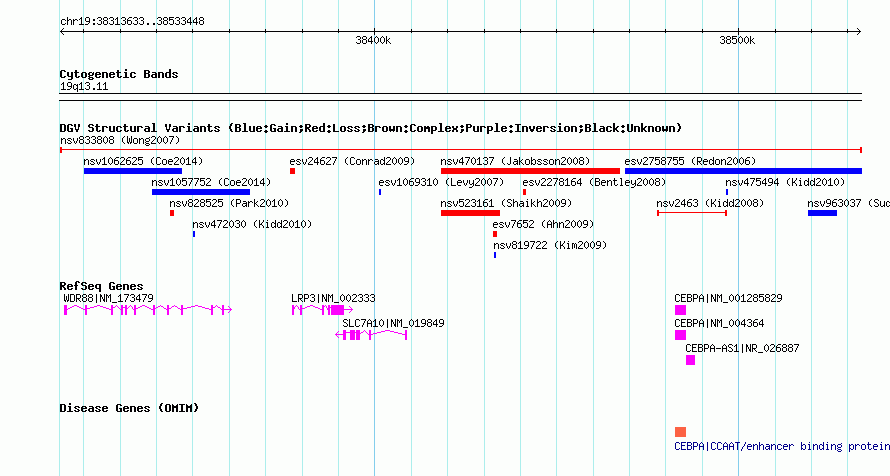
Task: Open the esv7652 (Ahn2009) label
Action: click(x=543, y=224)
